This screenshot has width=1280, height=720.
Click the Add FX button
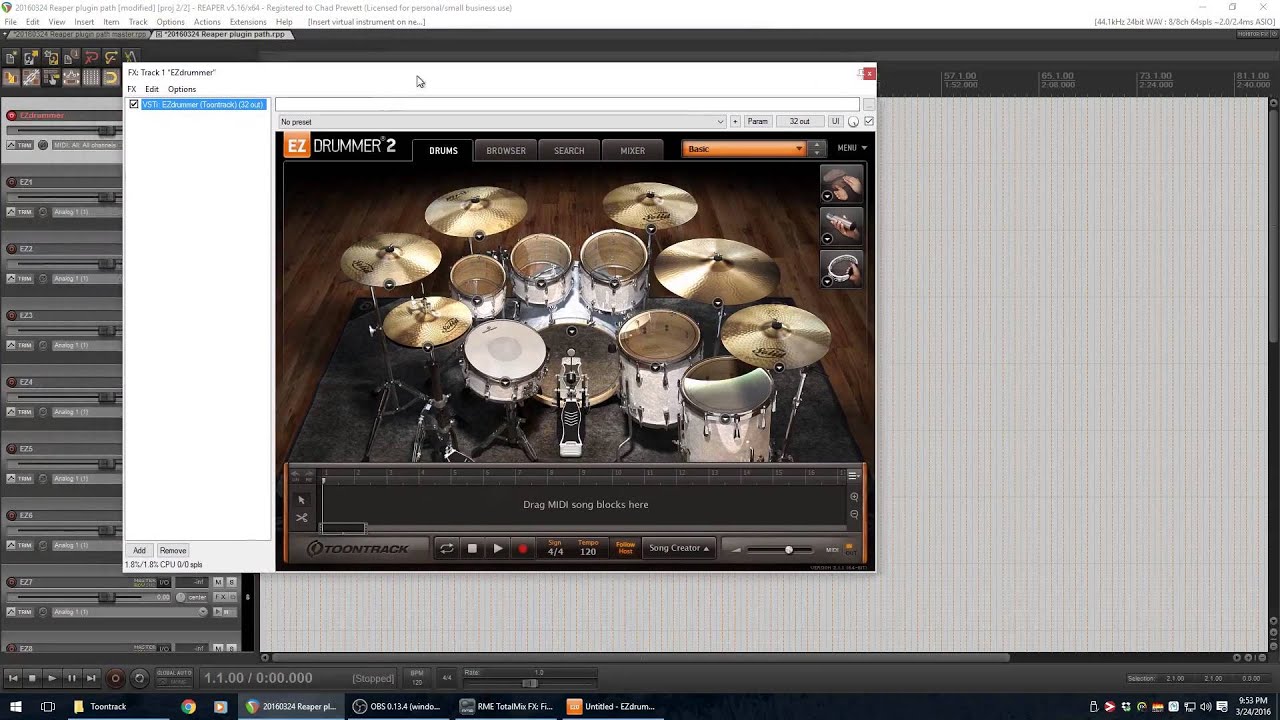(139, 551)
